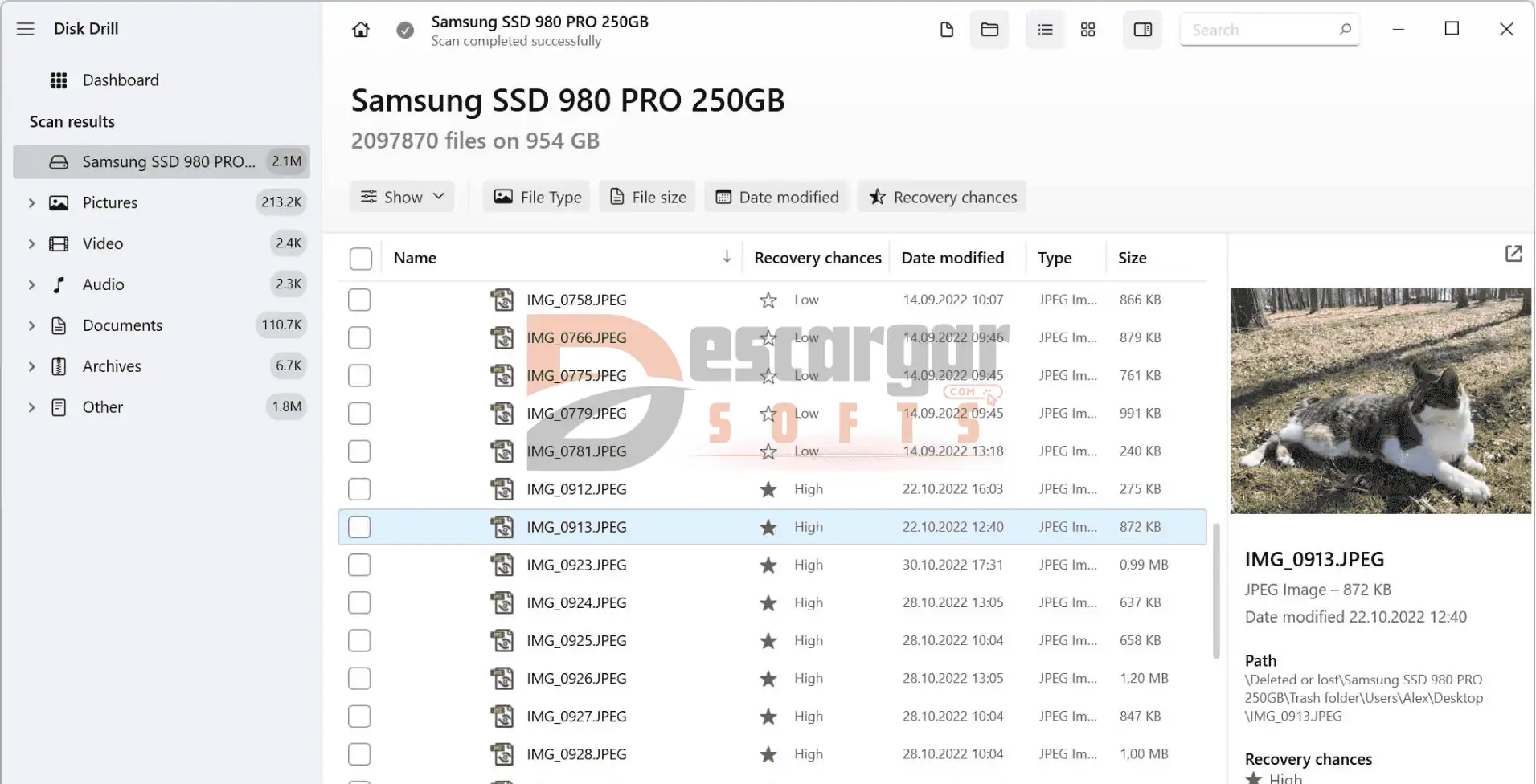Click the file list vertical scrollbar
The image size is (1536, 784).
pos(1216,591)
